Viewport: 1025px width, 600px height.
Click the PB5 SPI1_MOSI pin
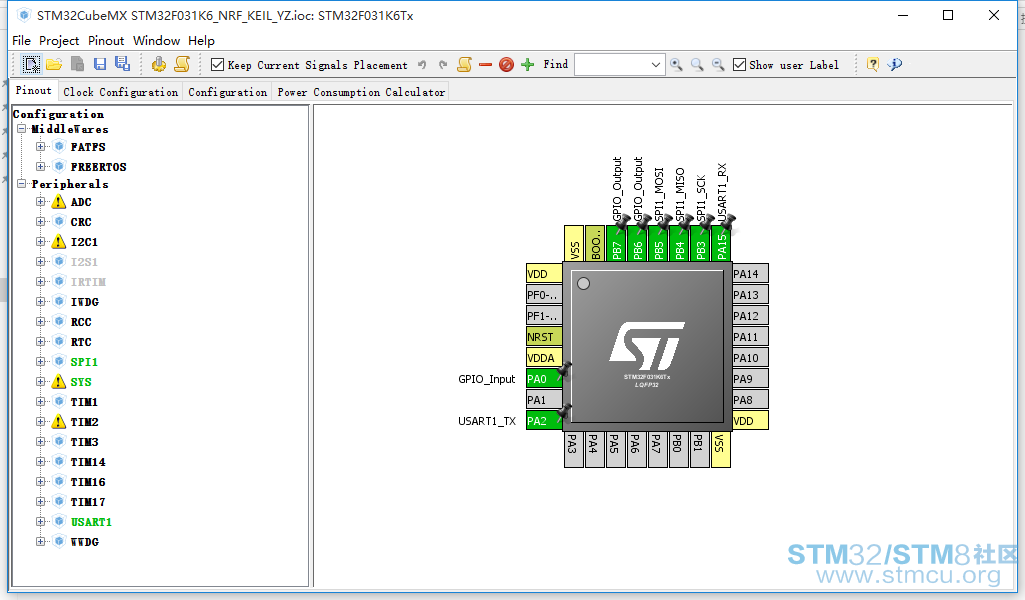(658, 243)
